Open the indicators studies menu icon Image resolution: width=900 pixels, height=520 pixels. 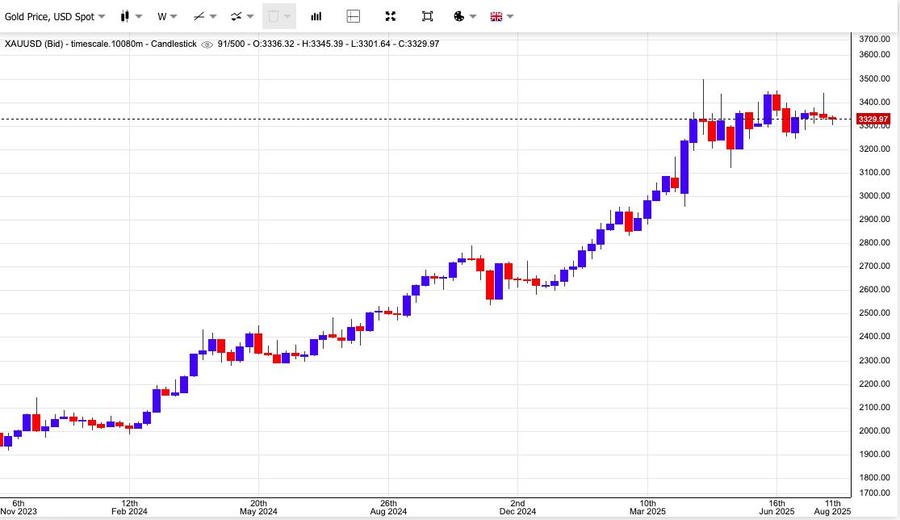[241, 16]
